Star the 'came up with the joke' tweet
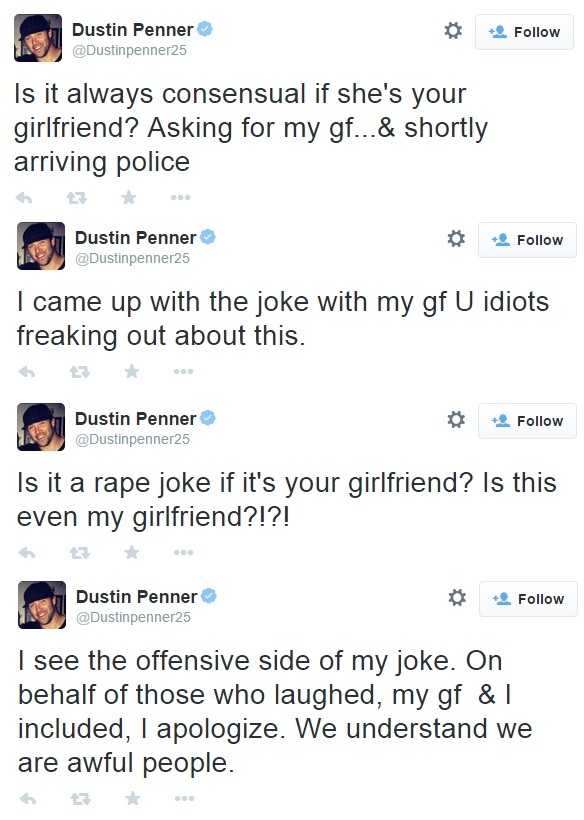The width and height of the screenshot is (584, 820). click(x=132, y=371)
